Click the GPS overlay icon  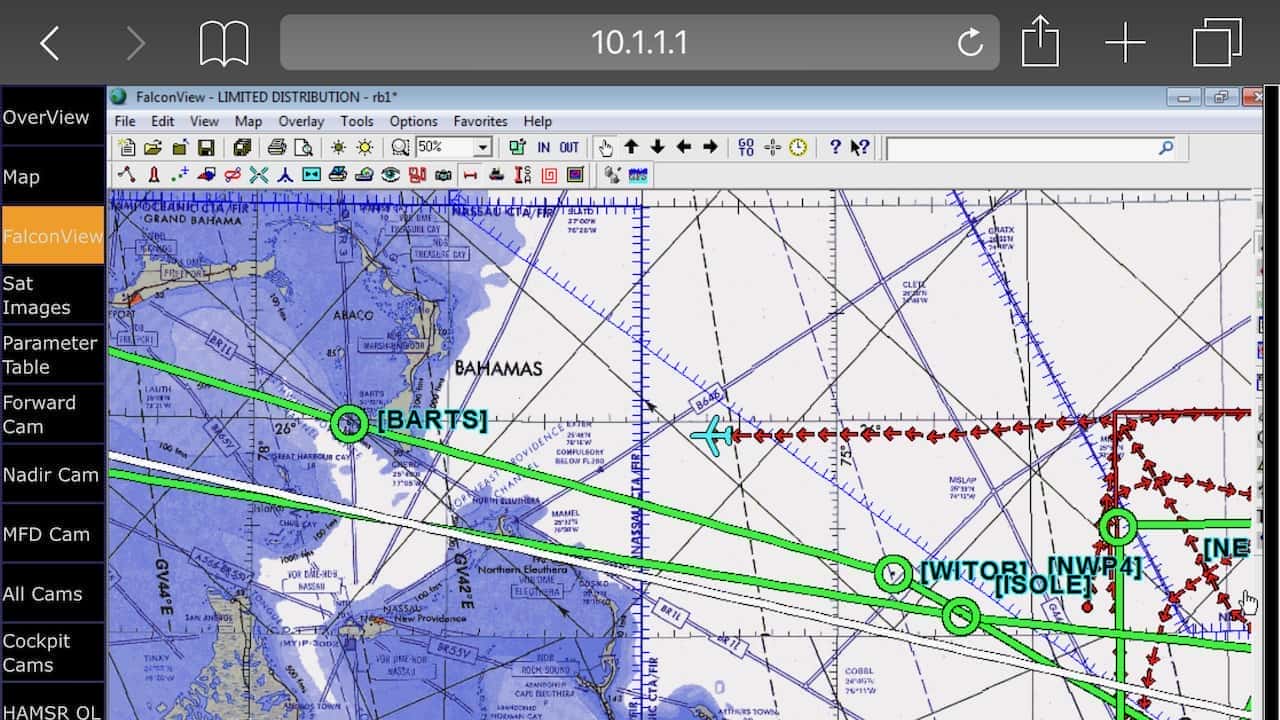click(x=638, y=175)
